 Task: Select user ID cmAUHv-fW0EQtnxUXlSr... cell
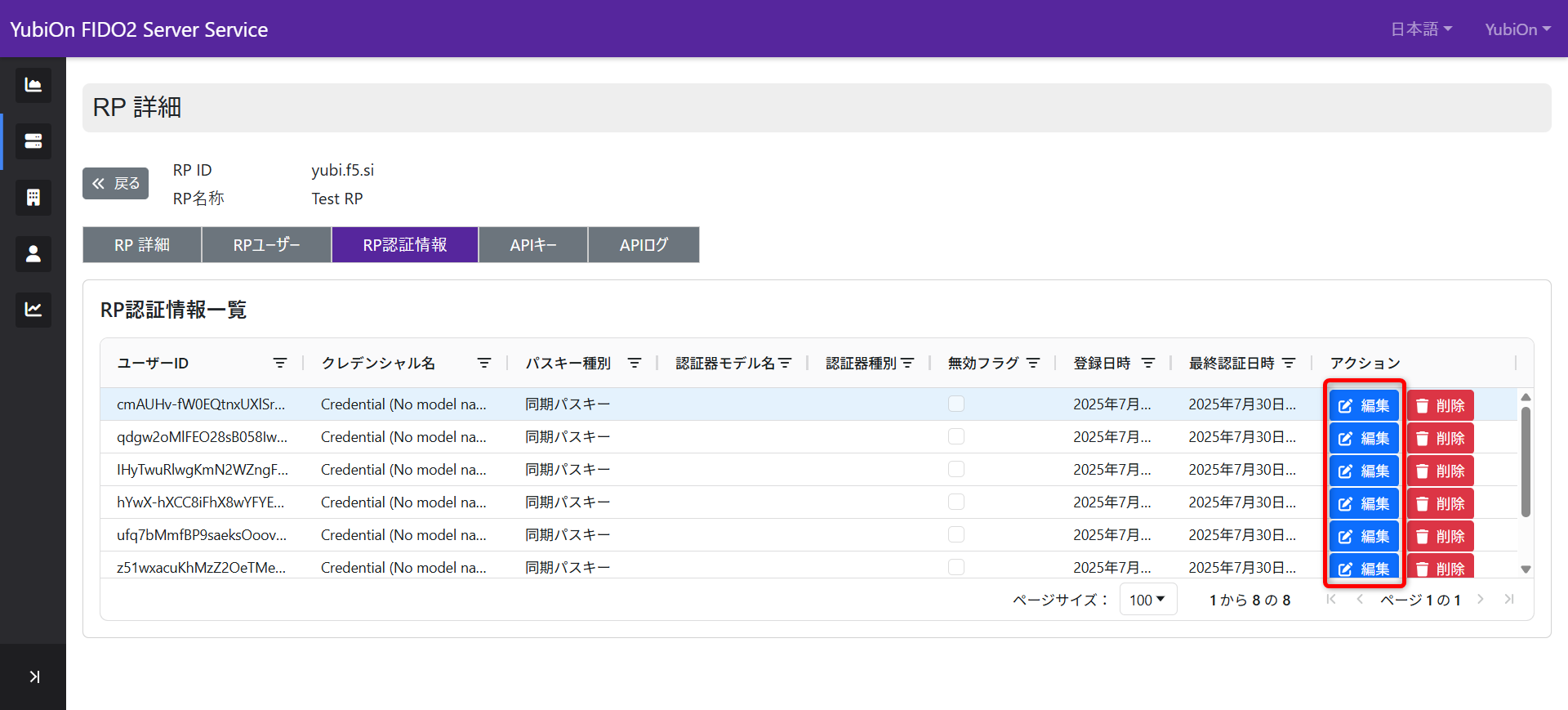coord(202,404)
